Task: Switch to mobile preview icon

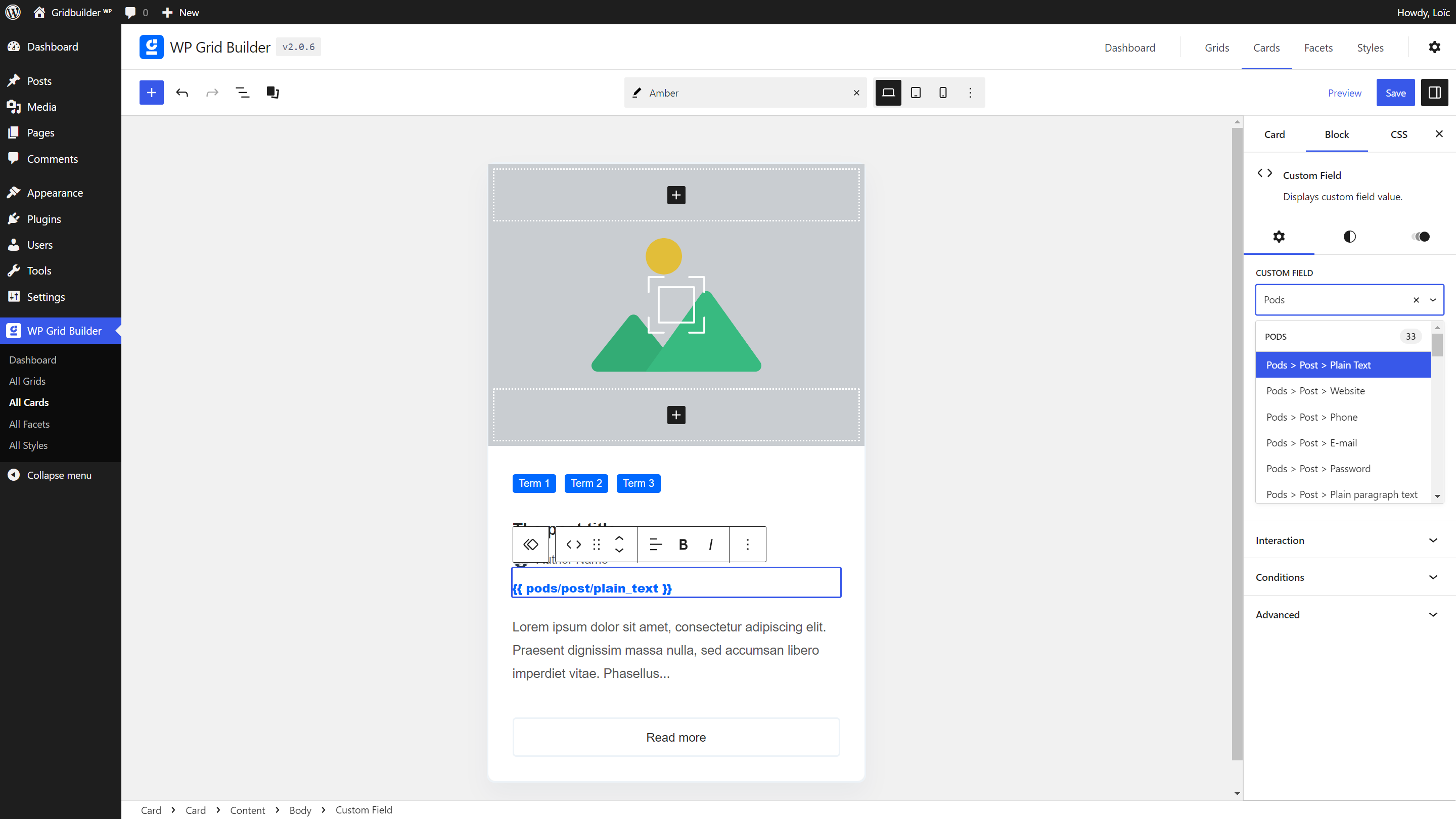Action: click(x=942, y=92)
